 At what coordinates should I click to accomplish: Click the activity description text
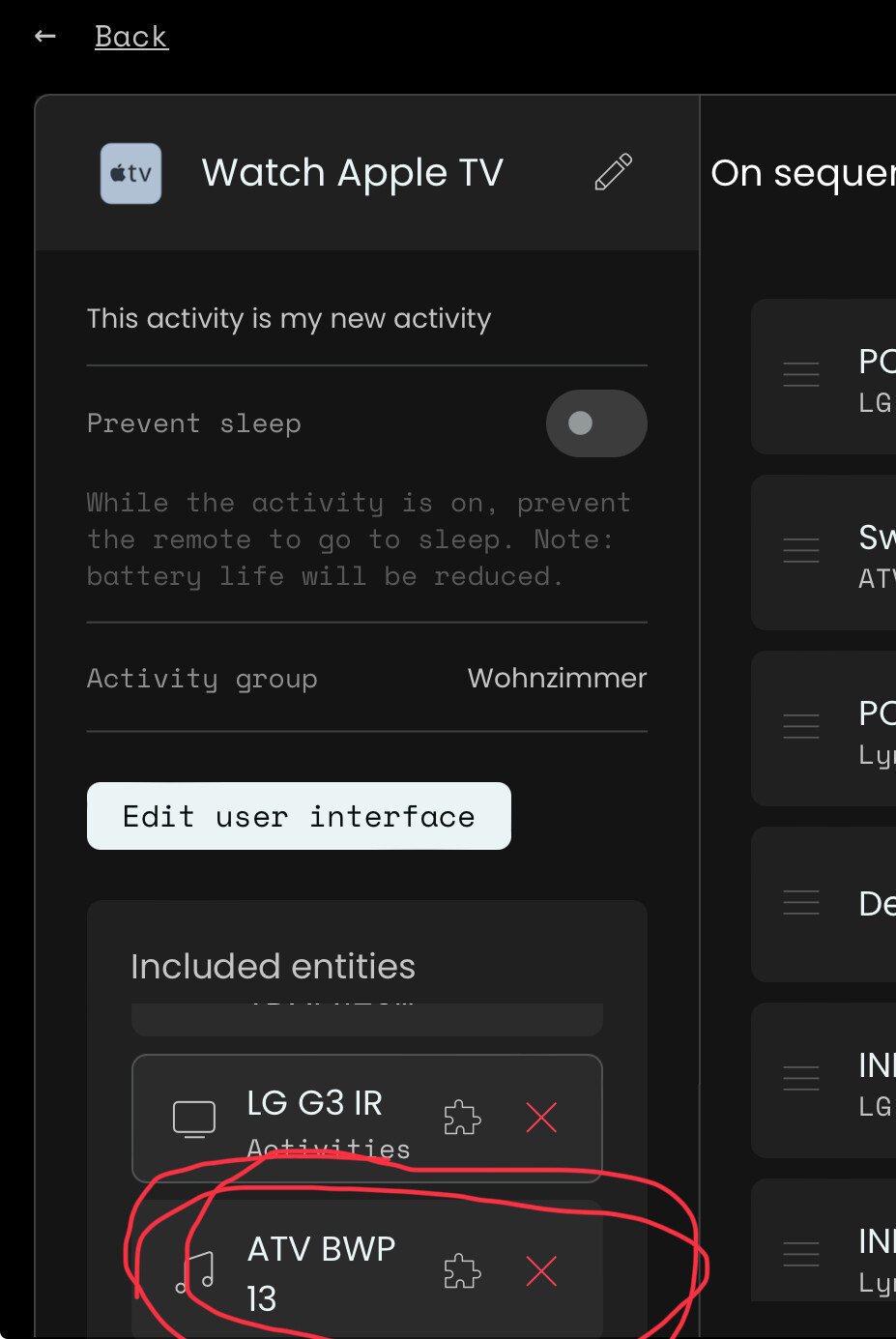(x=289, y=319)
